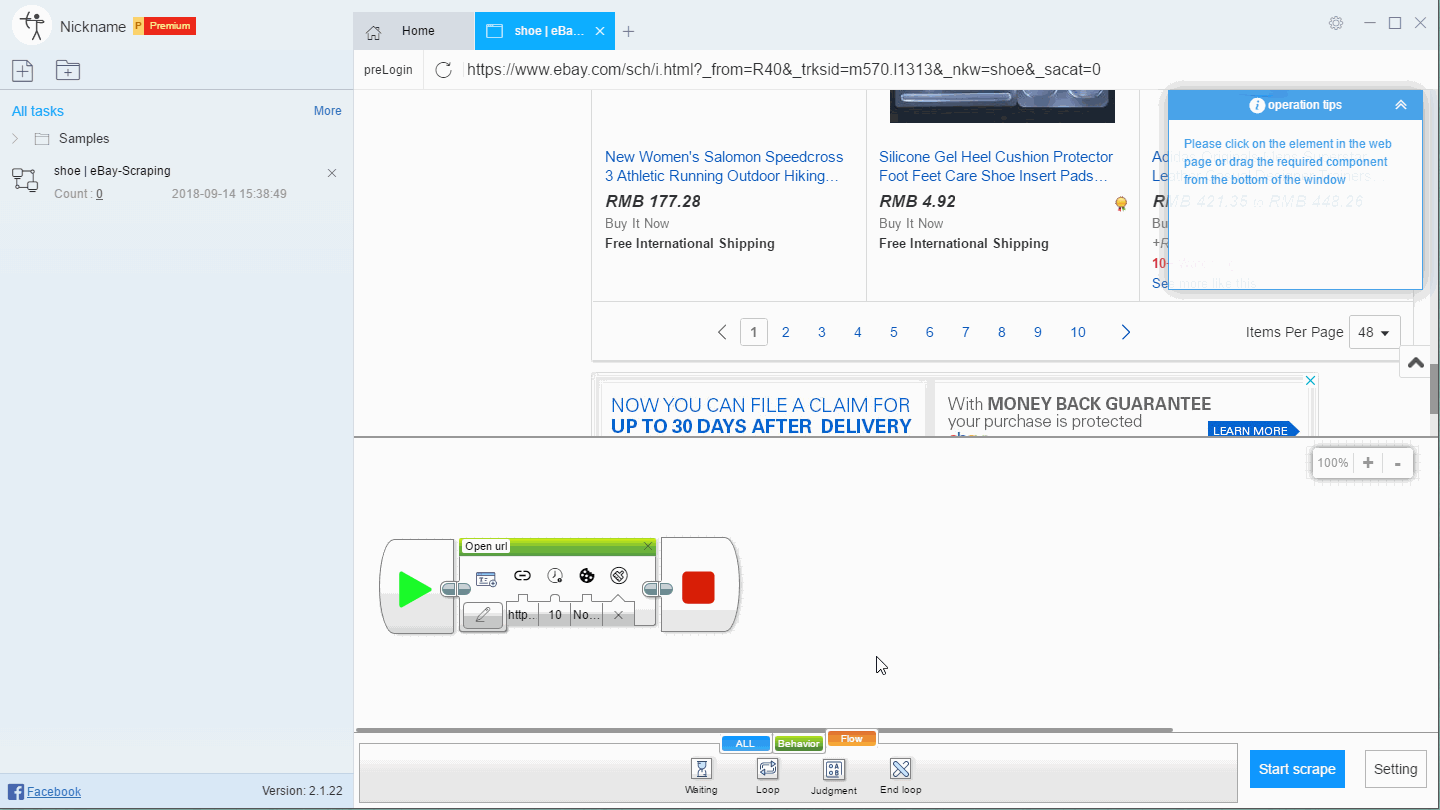
Task: Go to previous results page
Action: 722,332
